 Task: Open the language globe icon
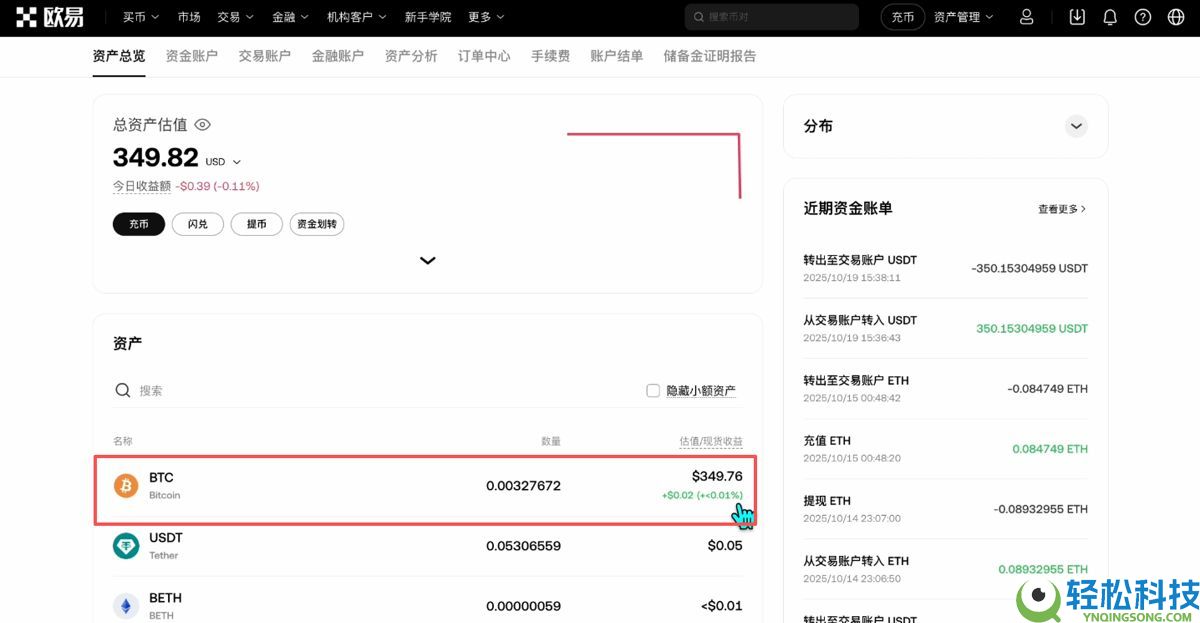click(1178, 16)
